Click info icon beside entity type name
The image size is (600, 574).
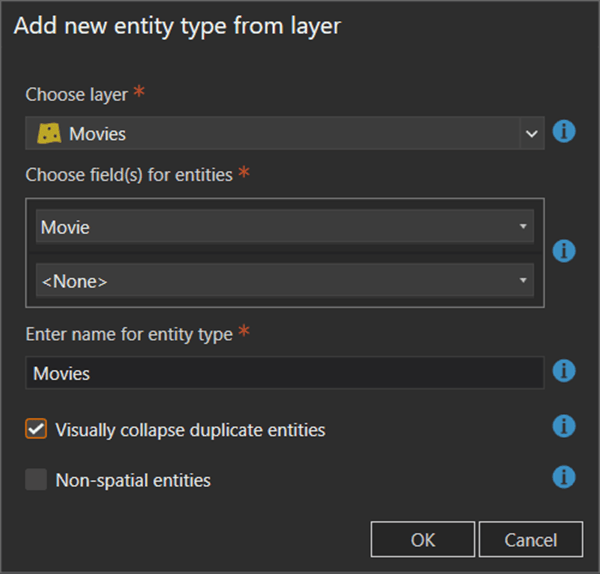(x=564, y=372)
